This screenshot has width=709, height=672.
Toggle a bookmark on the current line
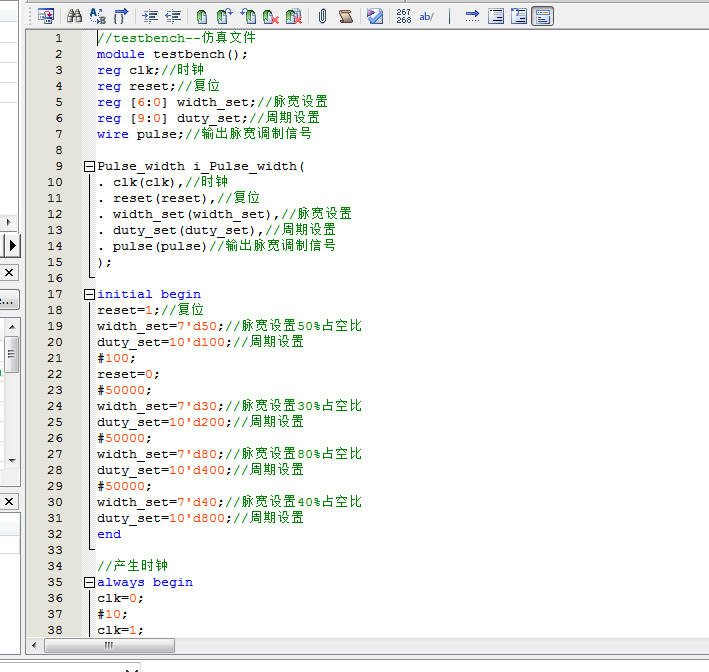202,17
